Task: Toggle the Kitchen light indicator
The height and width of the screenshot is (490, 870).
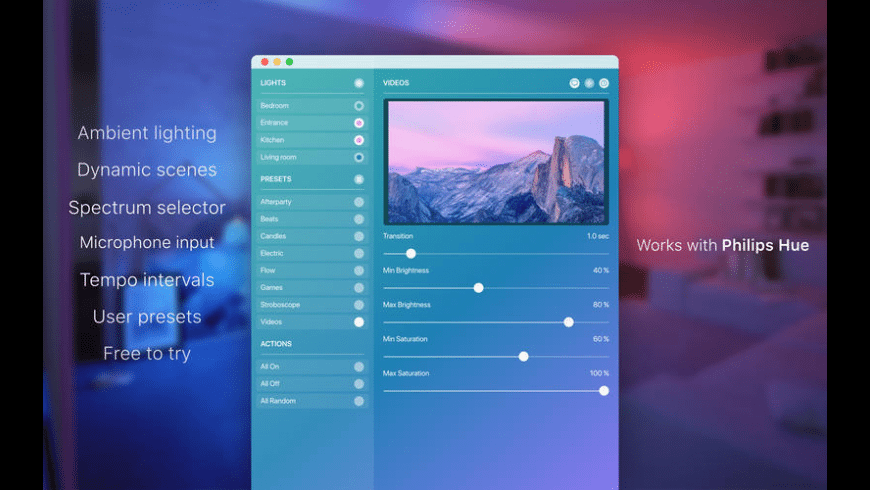Action: [x=359, y=140]
